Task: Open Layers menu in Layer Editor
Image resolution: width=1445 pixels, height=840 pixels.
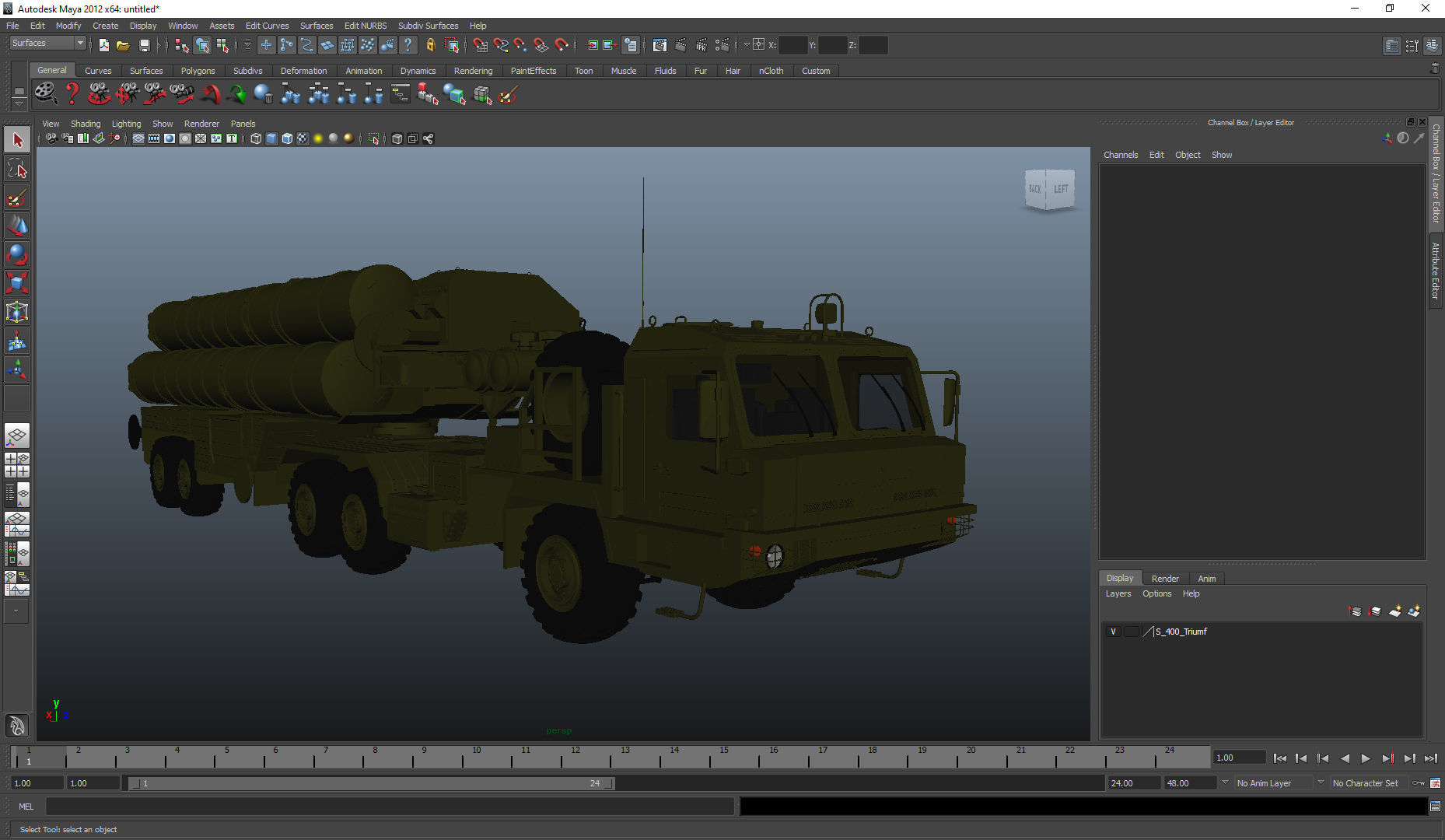Action: click(1118, 593)
